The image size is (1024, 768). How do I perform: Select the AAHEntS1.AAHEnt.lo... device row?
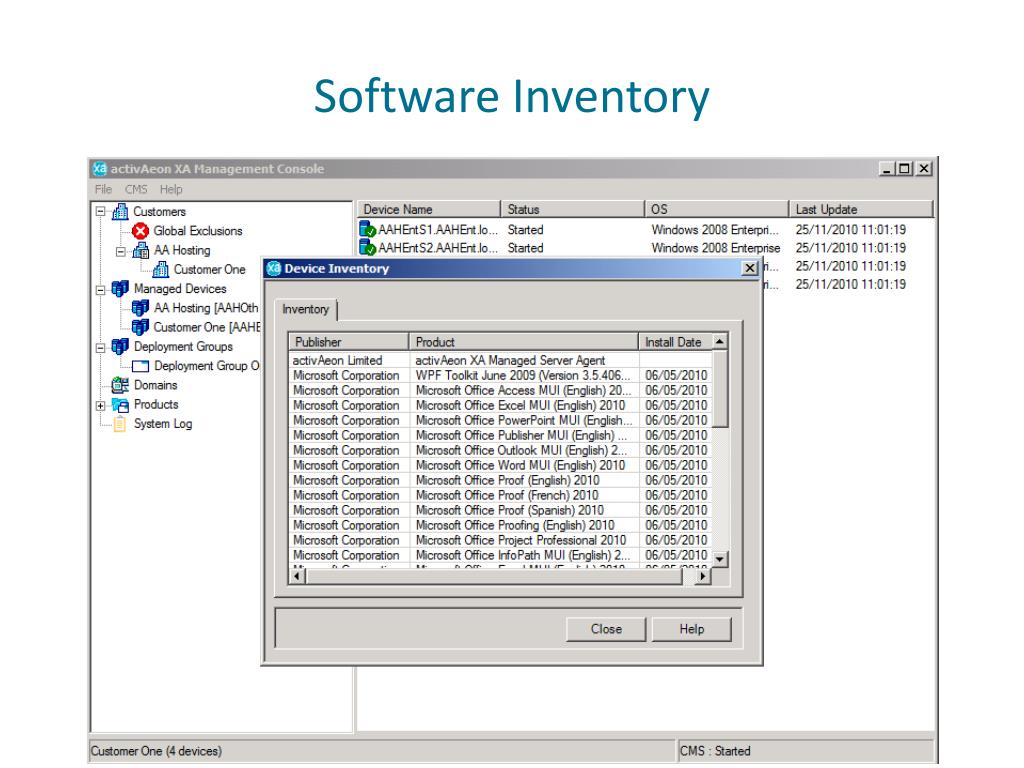pos(645,230)
